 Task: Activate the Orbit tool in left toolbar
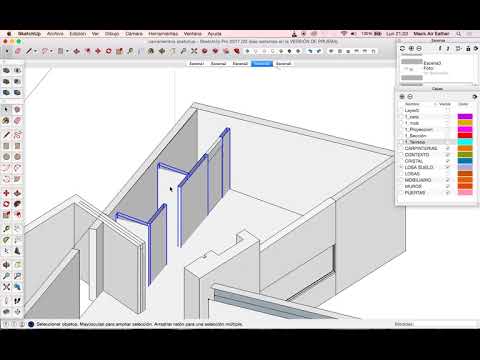coord(6,265)
